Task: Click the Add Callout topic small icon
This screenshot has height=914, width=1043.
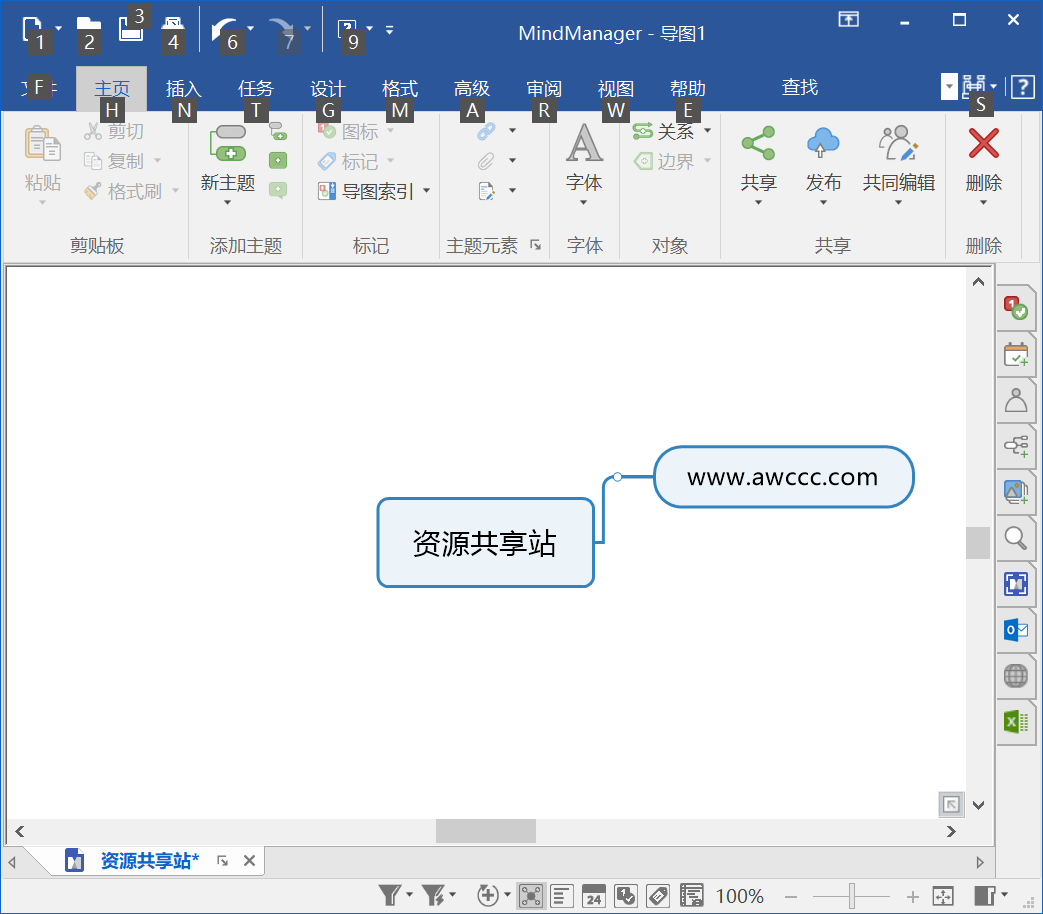Action: pyautogui.click(x=278, y=191)
